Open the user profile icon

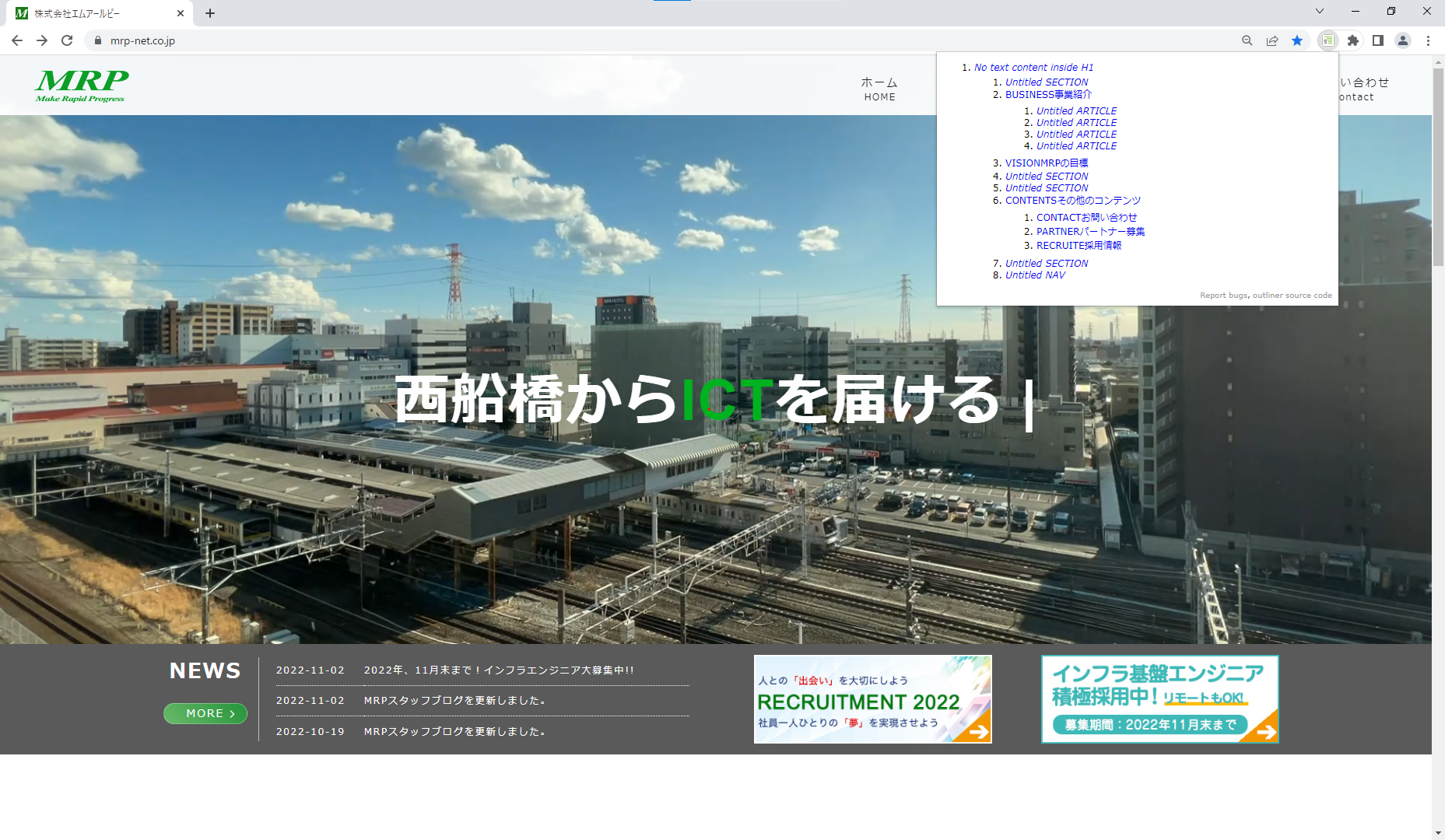coord(1403,40)
